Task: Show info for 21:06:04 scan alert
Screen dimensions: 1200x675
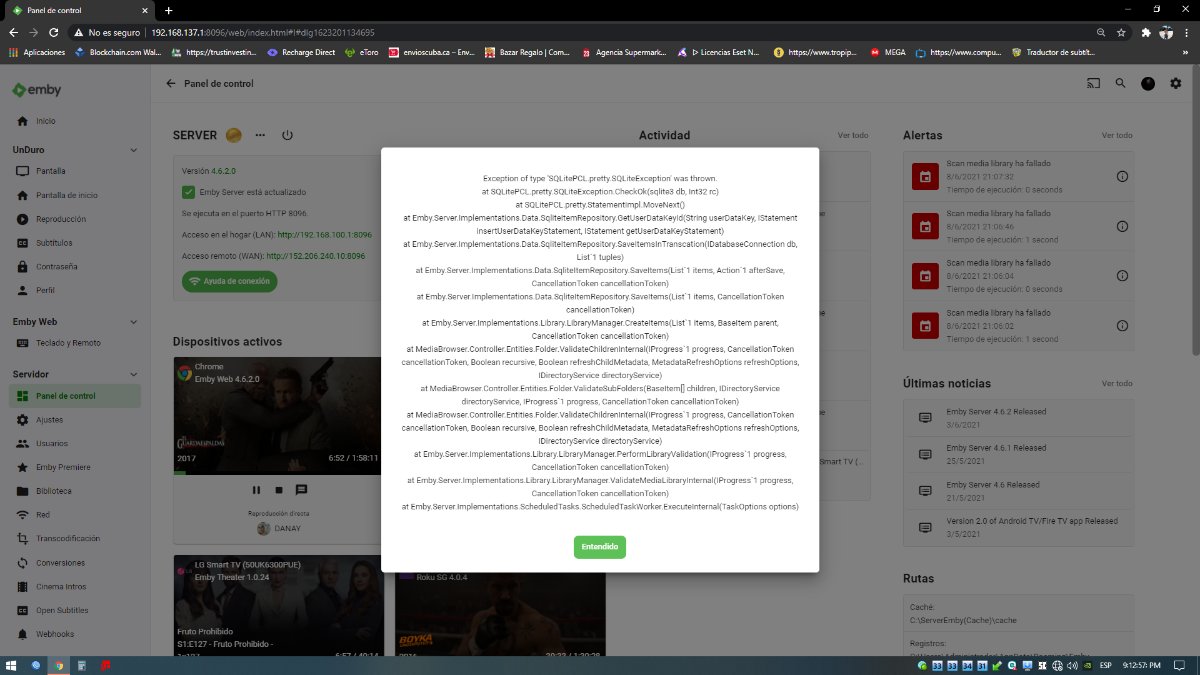Action: [1122, 276]
